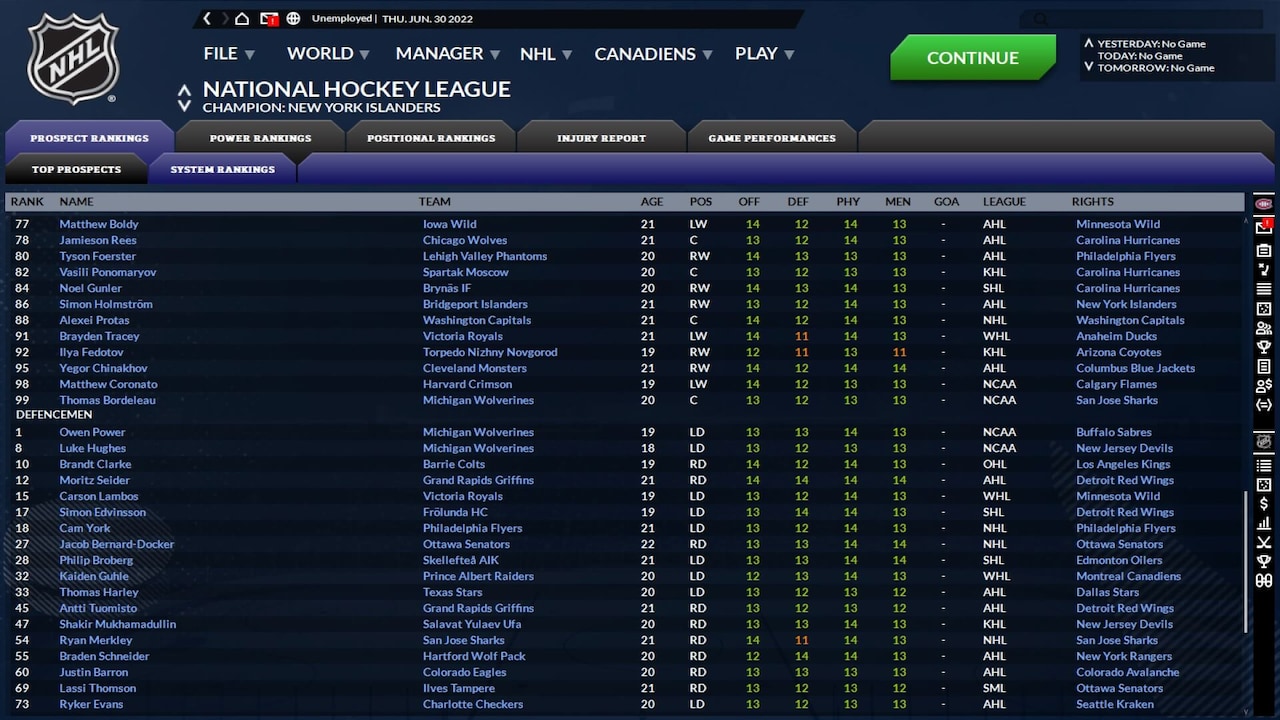The height and width of the screenshot is (720, 1280).
Task: Open the inbox mail icon with red notification badge
Action: [x=266, y=18]
